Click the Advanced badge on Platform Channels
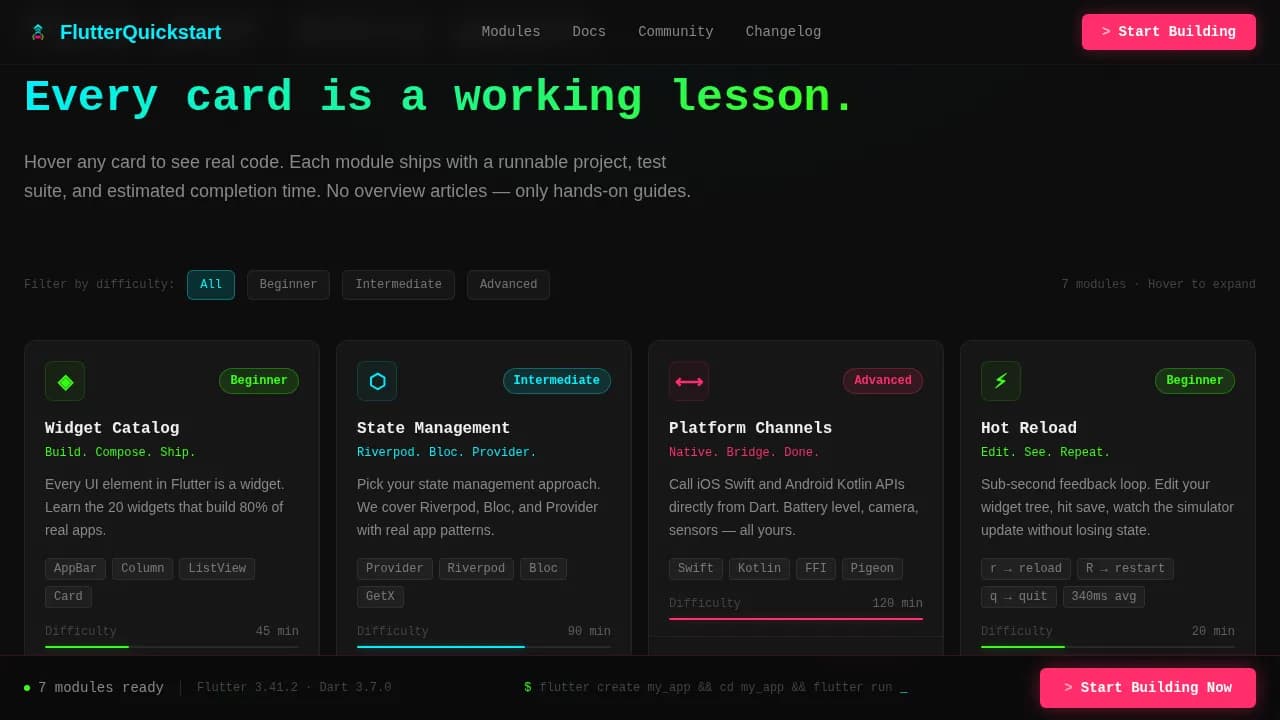 click(883, 381)
